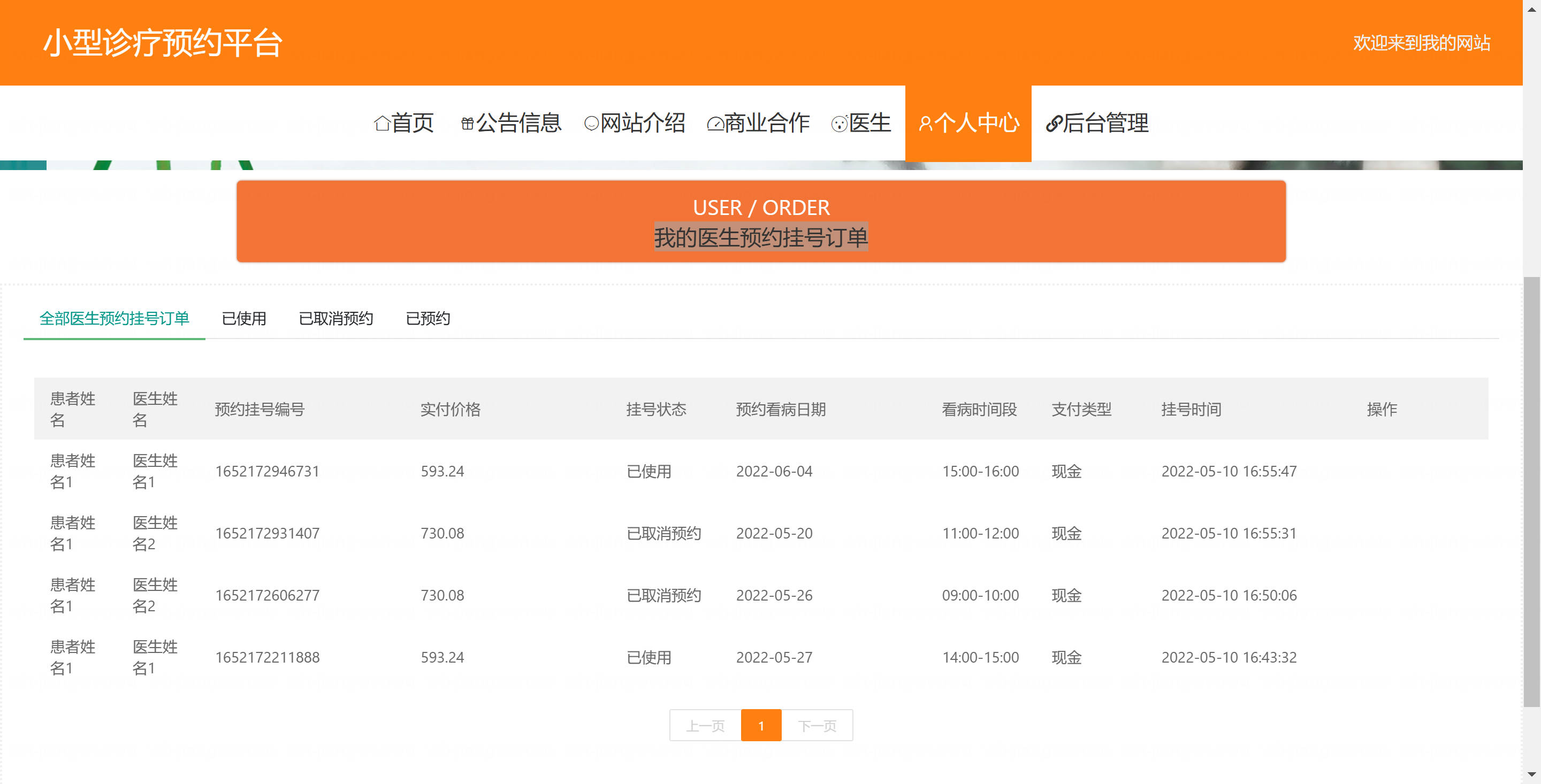
Task: Click the date 2022-05-26
Action: [774, 596]
